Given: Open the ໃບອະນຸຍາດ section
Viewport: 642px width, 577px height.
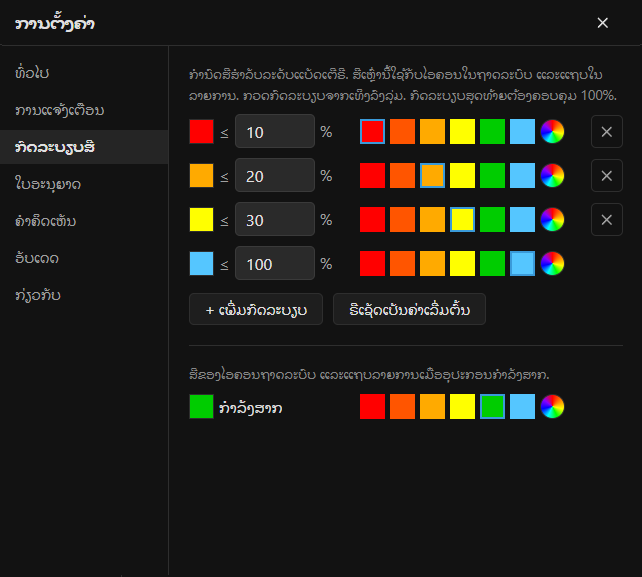Looking at the screenshot, I should pos(84,184).
